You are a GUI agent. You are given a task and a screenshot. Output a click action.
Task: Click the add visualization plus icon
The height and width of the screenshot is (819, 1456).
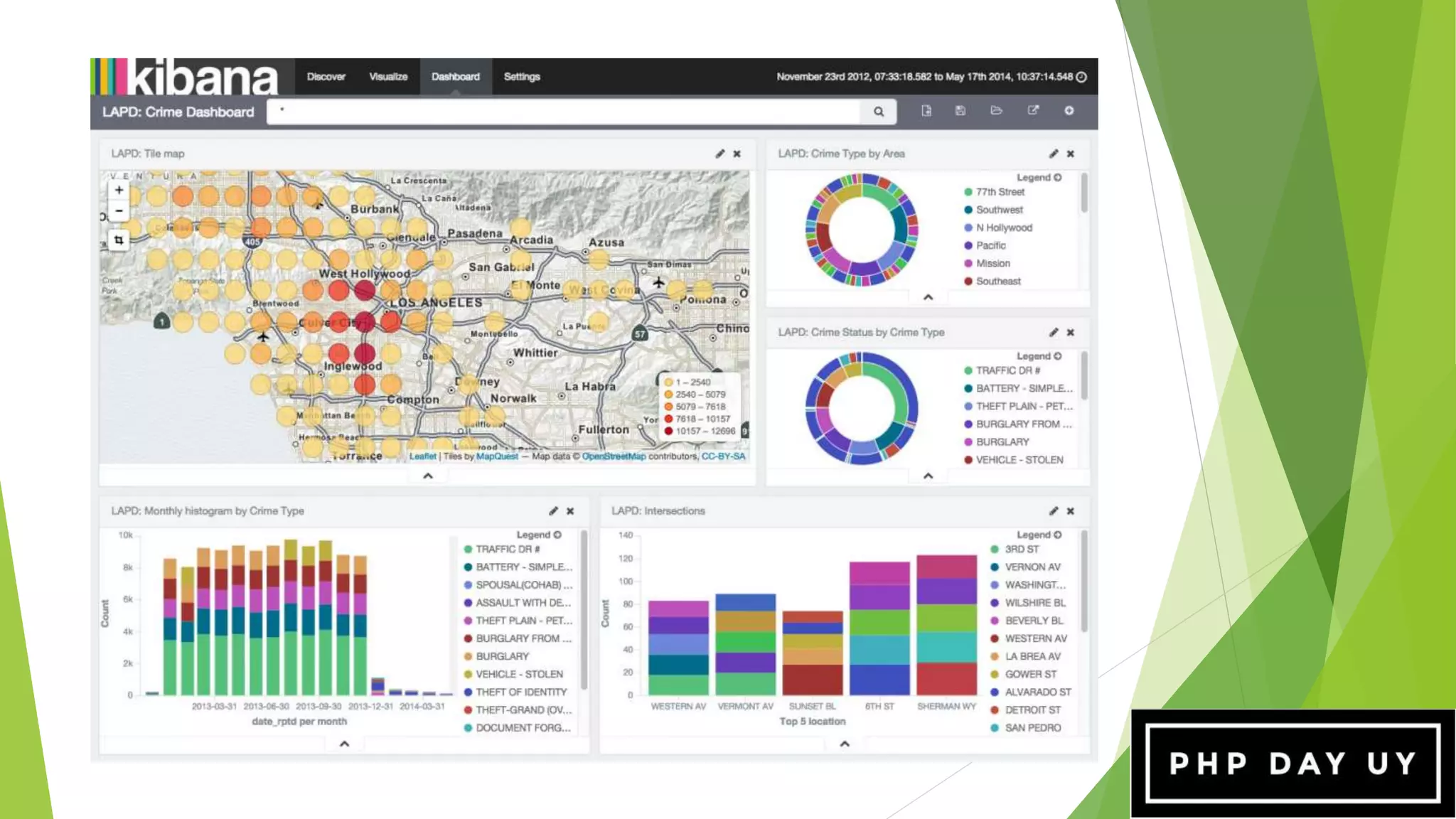pos(1069,111)
